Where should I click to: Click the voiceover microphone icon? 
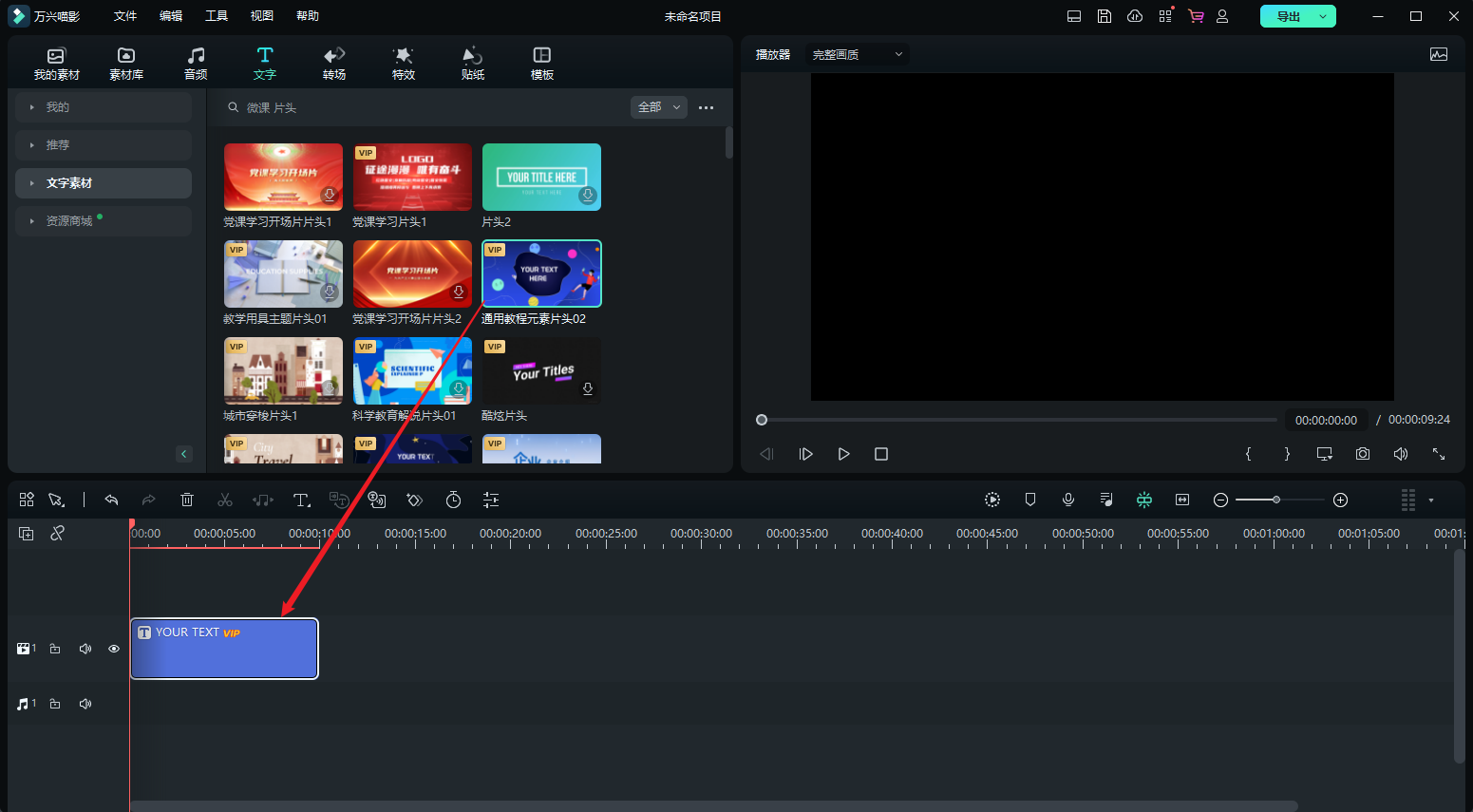(x=1068, y=500)
